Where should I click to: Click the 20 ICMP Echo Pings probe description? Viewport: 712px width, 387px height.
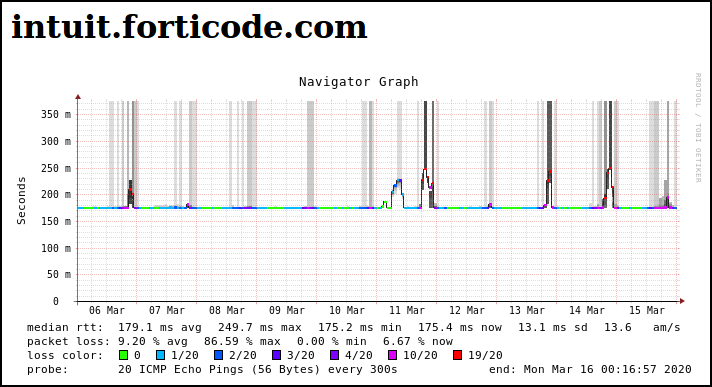[257, 369]
